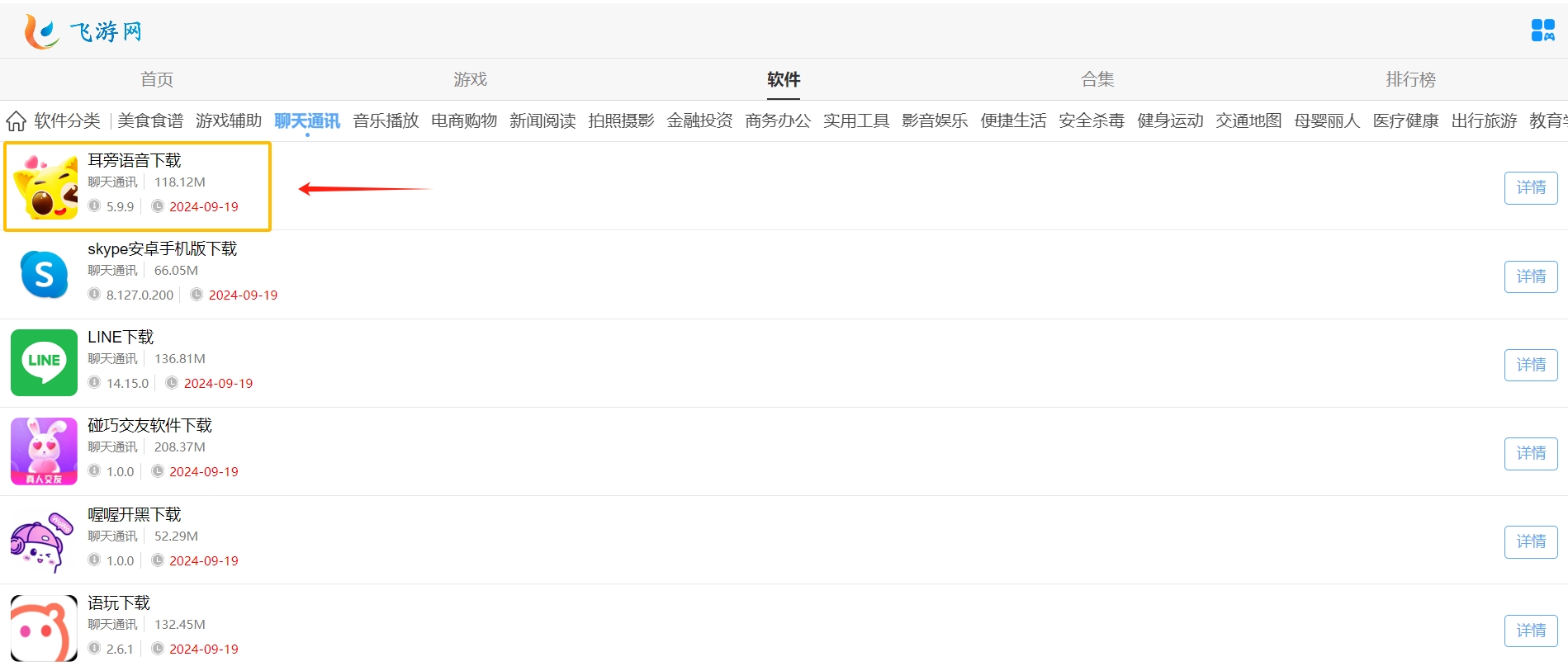This screenshot has width=1568, height=671.
Task: Click the home icon beside 软件分类
Action: click(17, 121)
